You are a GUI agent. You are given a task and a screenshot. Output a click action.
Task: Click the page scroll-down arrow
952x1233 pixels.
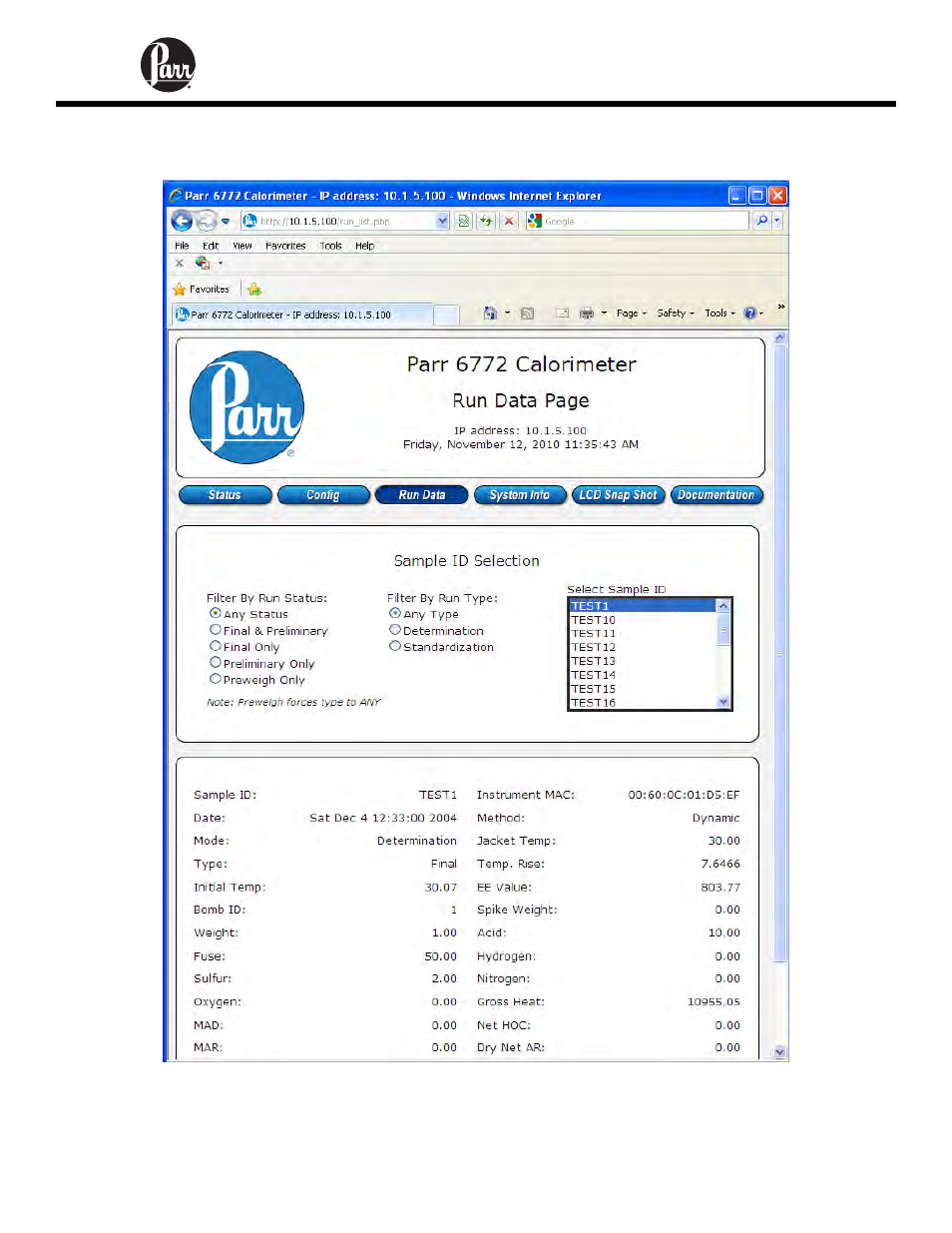pos(780,1052)
